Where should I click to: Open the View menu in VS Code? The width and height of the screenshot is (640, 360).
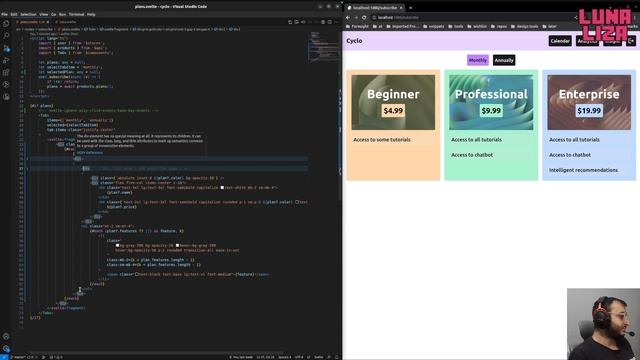pyautogui.click(x=43, y=14)
